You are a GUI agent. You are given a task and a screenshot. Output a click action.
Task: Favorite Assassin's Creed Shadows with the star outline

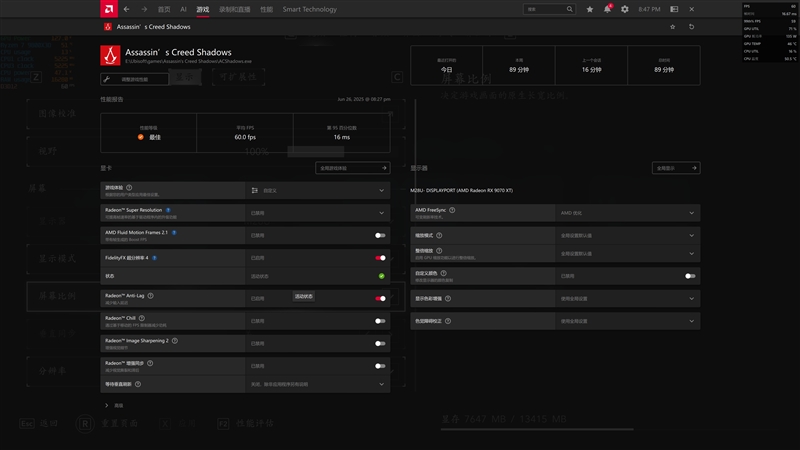[672, 27]
